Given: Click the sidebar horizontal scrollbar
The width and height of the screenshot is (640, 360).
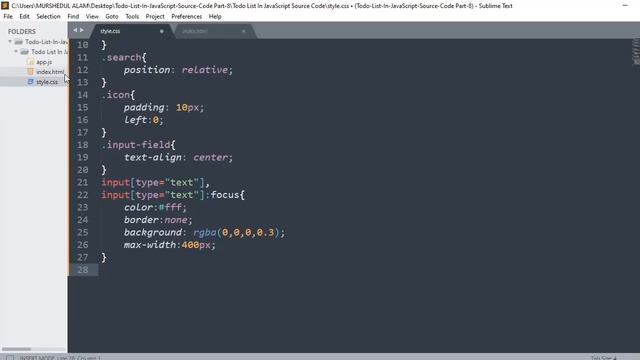Looking at the screenshot, I should pos(16,349).
